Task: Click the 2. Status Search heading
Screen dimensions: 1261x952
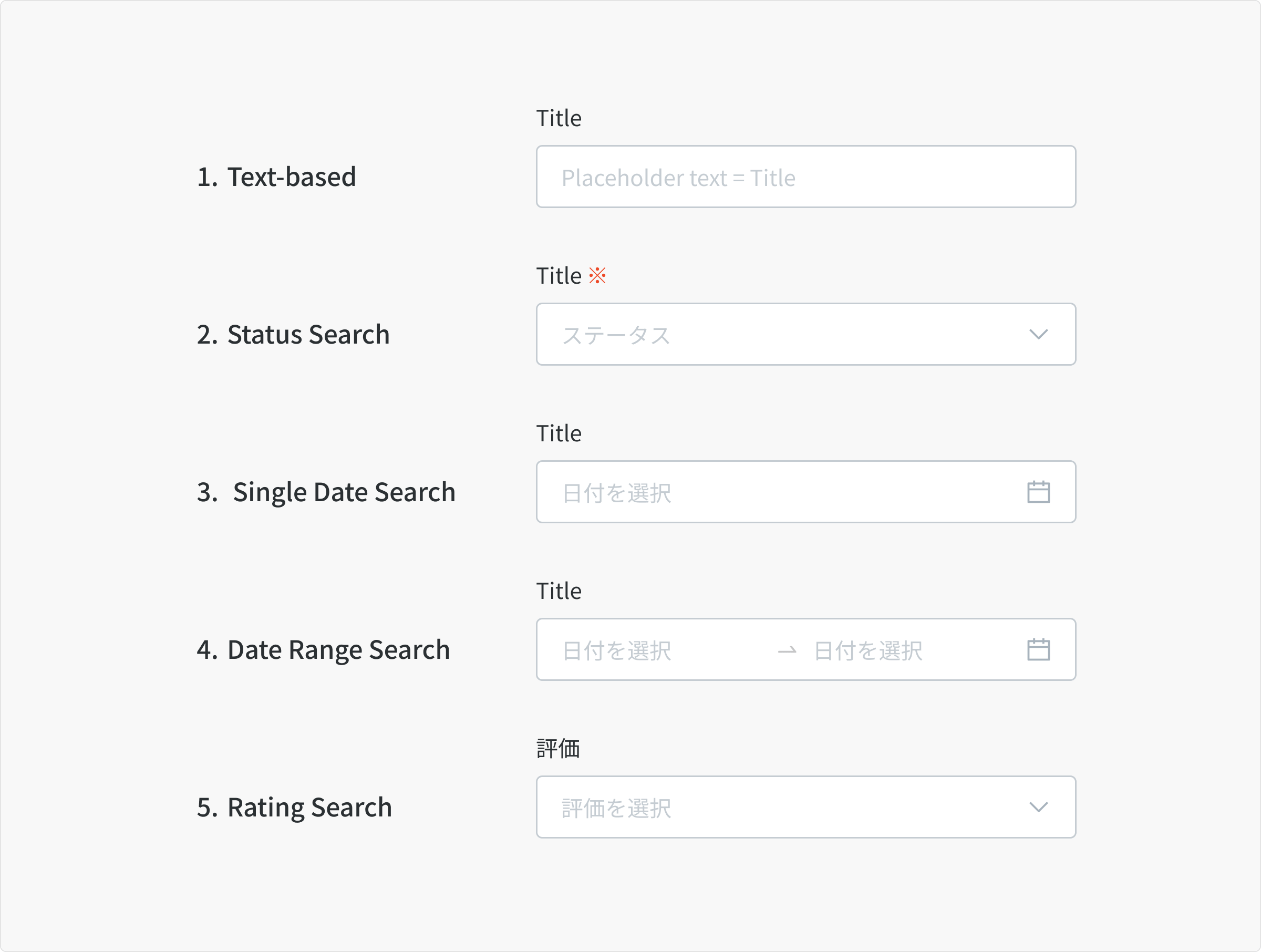Action: 294,335
